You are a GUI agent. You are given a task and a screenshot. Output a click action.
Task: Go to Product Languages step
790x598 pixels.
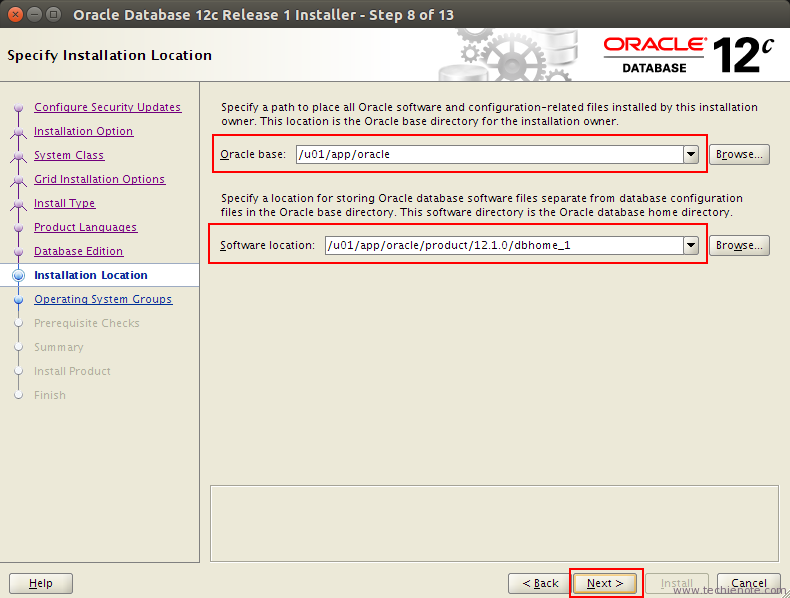point(85,227)
